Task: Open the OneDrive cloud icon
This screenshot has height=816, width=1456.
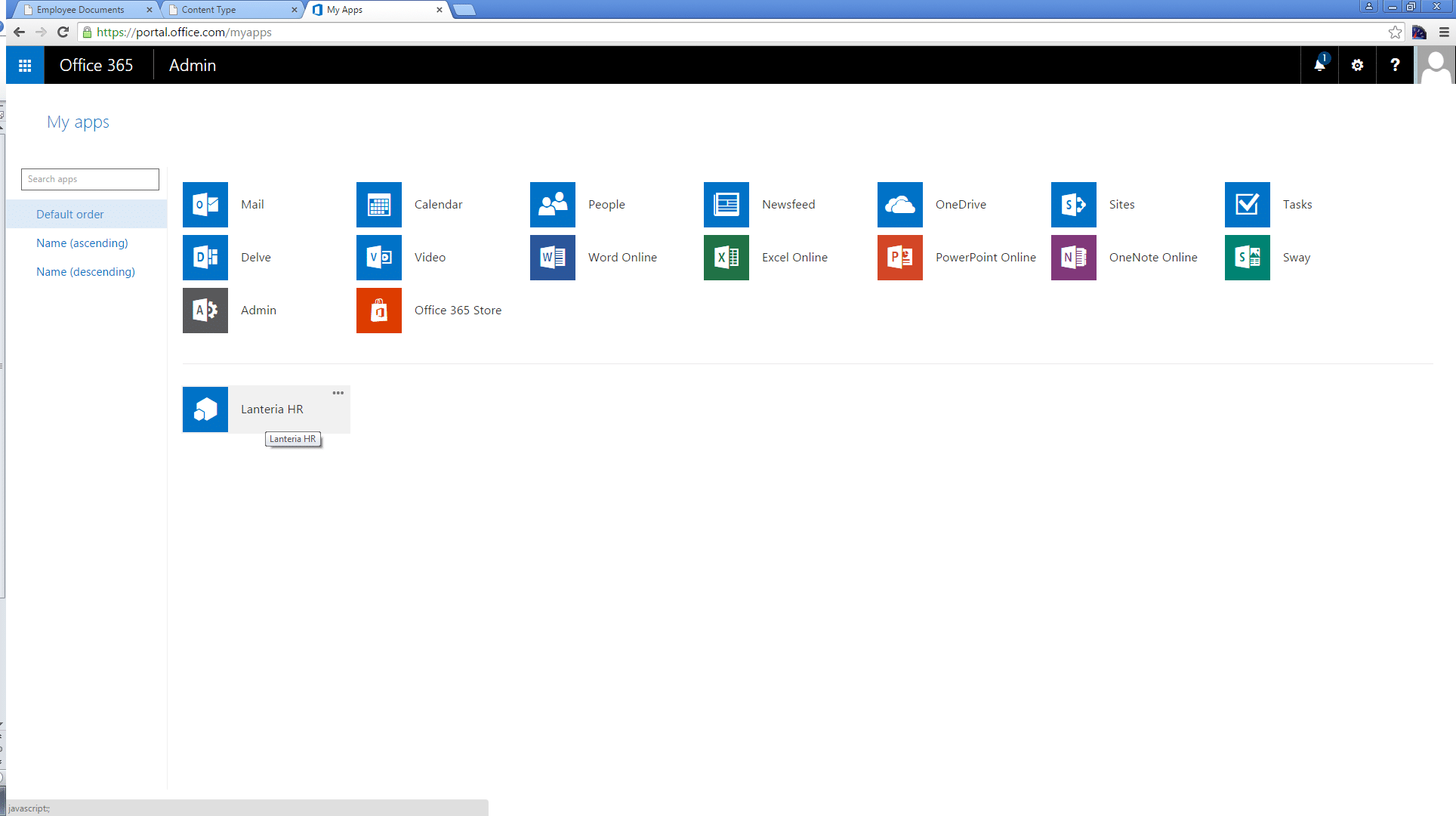Action: pos(900,205)
